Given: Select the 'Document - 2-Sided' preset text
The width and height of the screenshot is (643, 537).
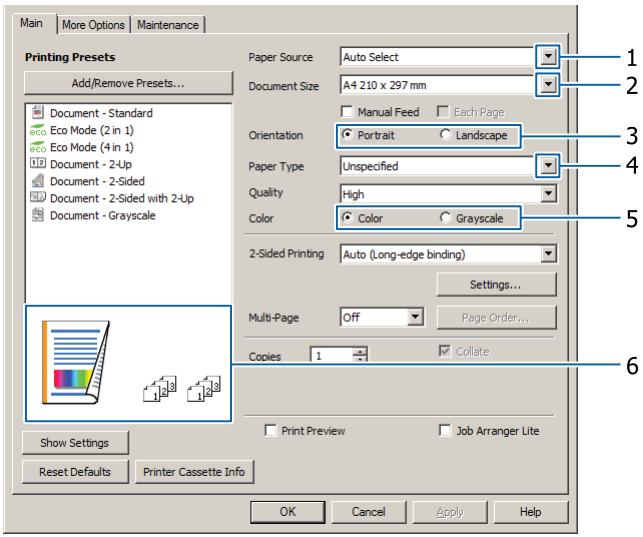Looking at the screenshot, I should coord(98,181).
